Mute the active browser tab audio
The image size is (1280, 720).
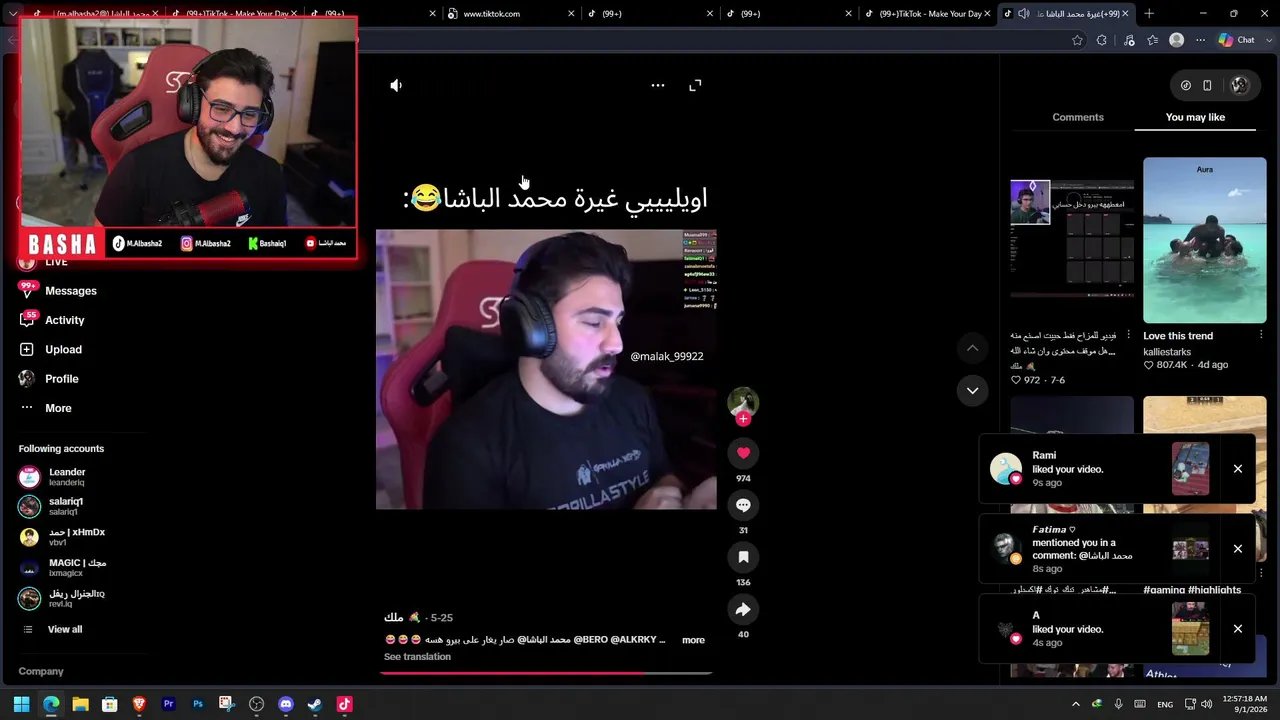[x=1023, y=14]
